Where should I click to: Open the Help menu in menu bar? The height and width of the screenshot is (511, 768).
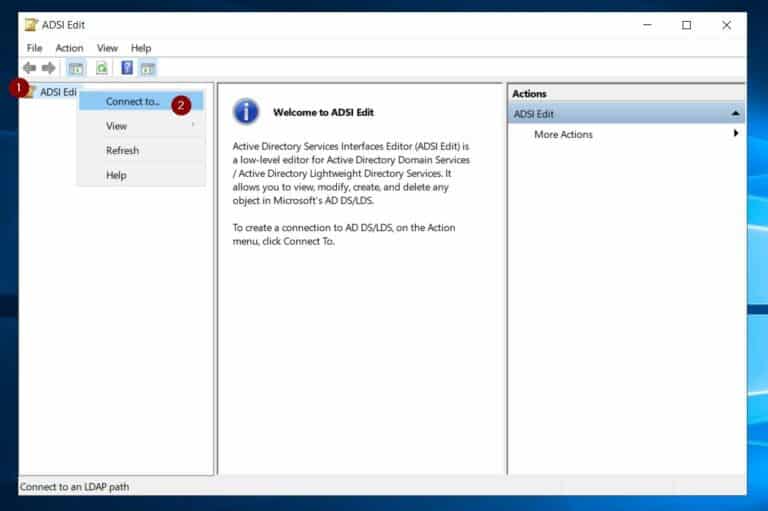[141, 48]
